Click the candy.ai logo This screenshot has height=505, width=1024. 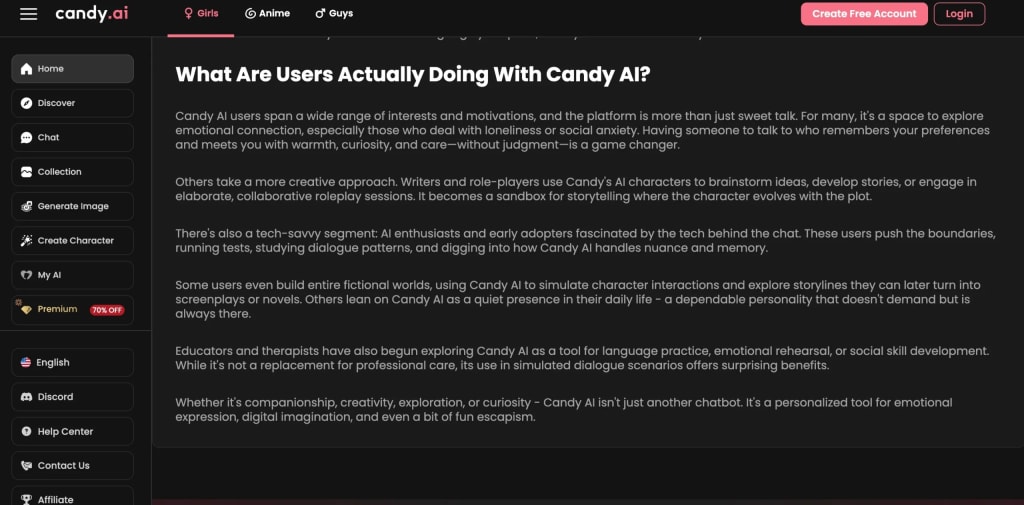coord(91,14)
